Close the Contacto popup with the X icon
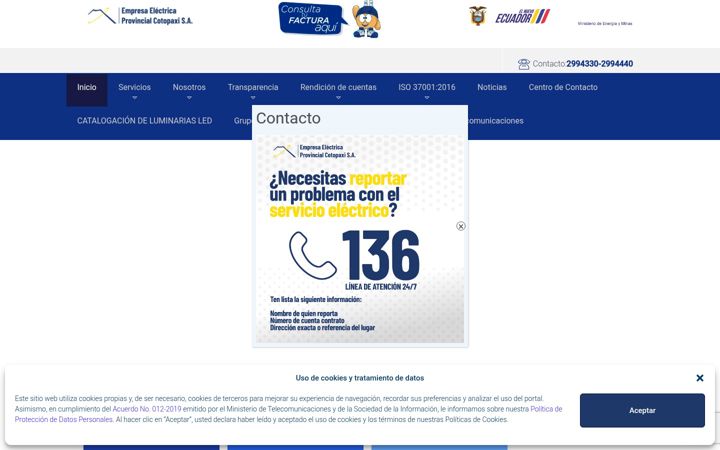720x450 pixels. click(461, 226)
